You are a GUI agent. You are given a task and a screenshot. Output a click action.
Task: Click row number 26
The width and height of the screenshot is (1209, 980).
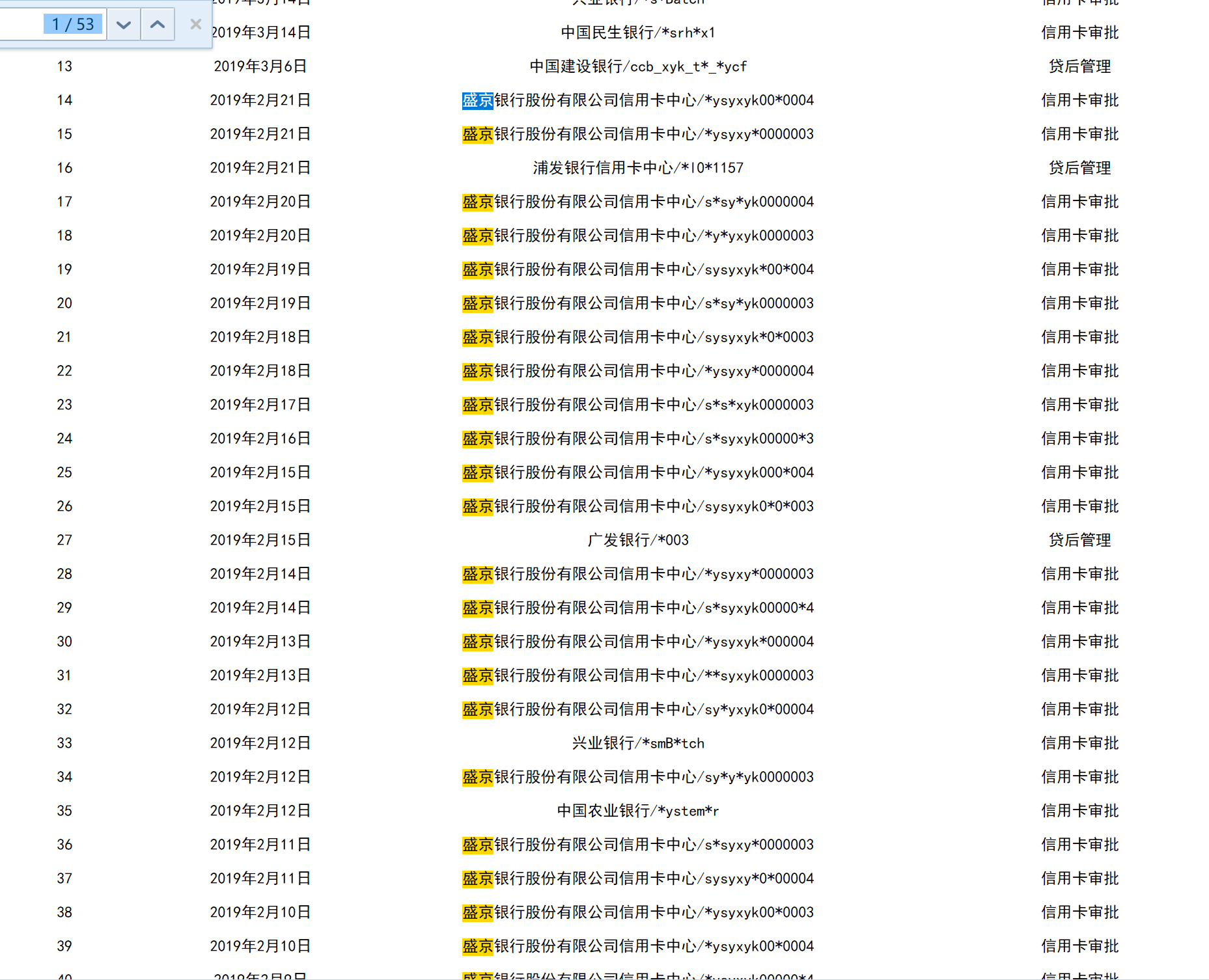click(x=64, y=506)
